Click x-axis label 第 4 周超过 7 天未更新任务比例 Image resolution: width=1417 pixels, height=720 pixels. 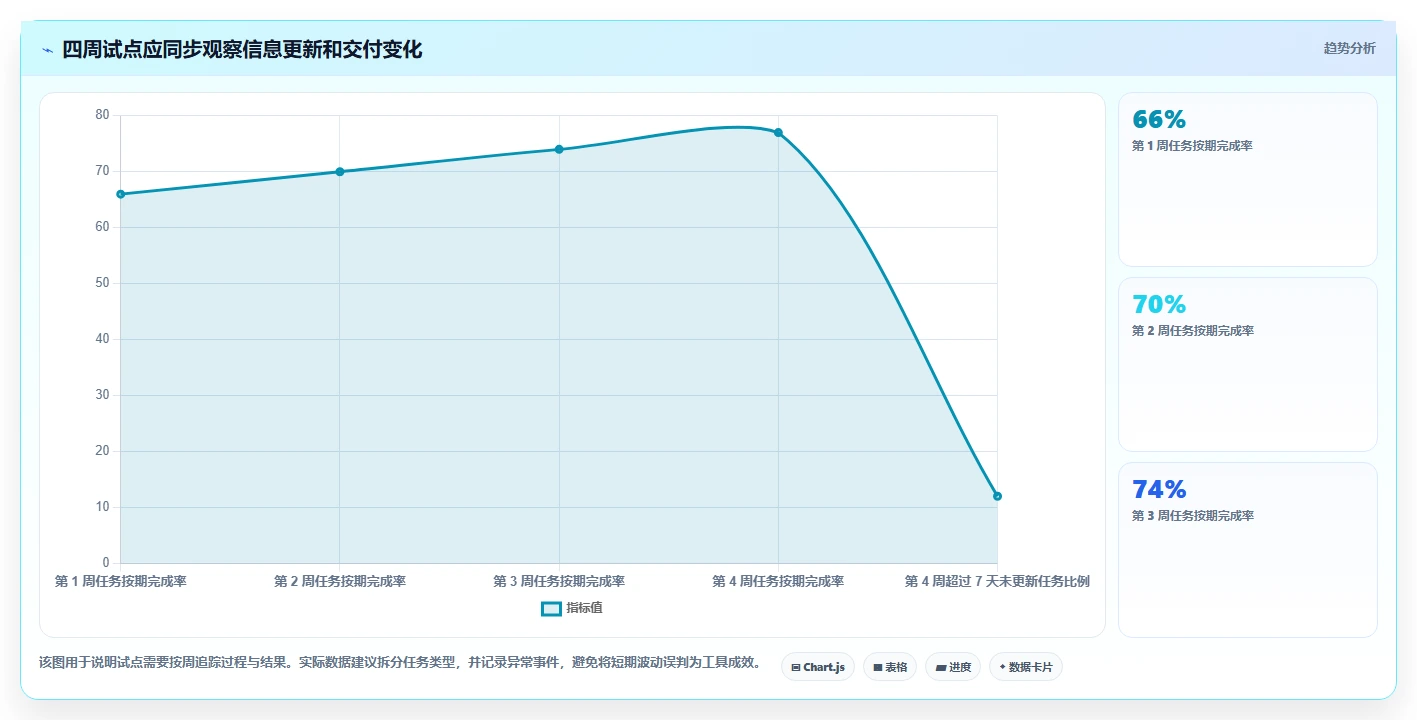[x=997, y=581]
